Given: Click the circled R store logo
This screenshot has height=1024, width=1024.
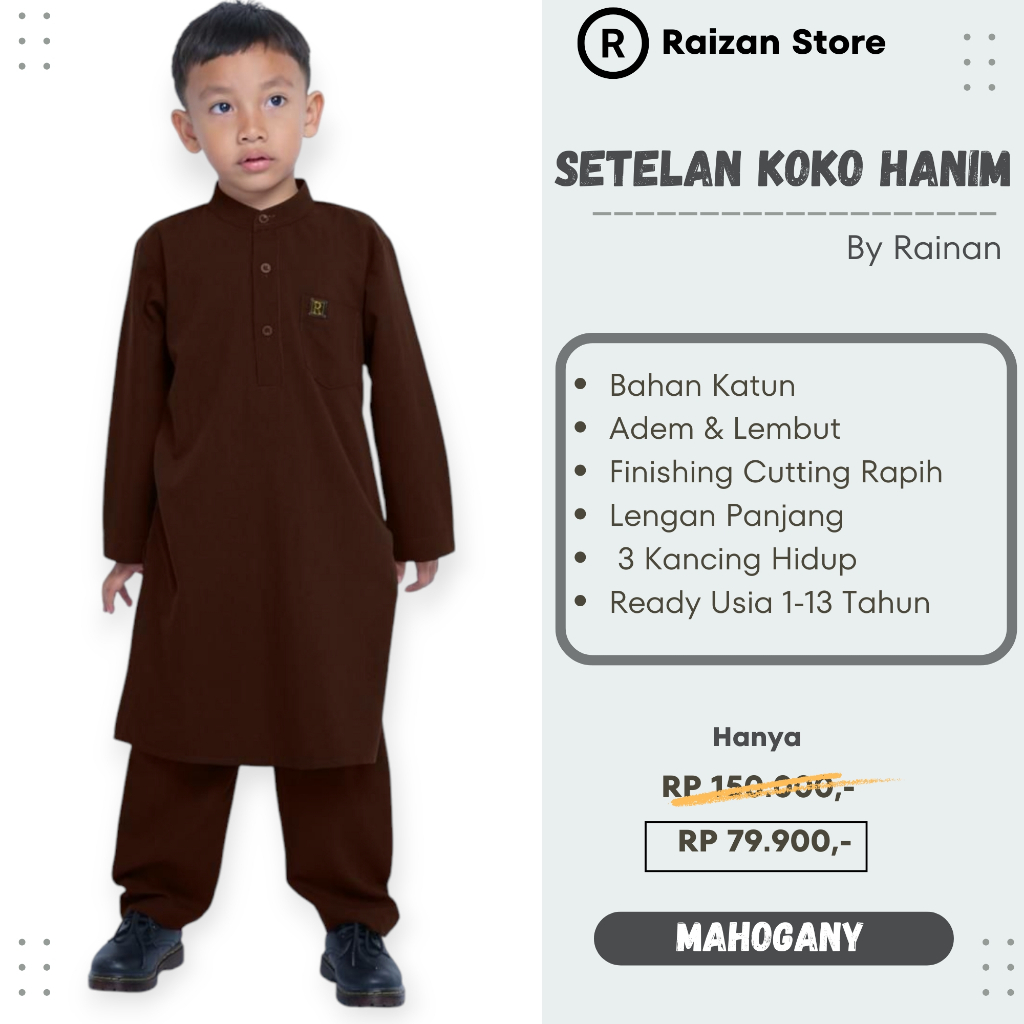Looking at the screenshot, I should pos(612,43).
